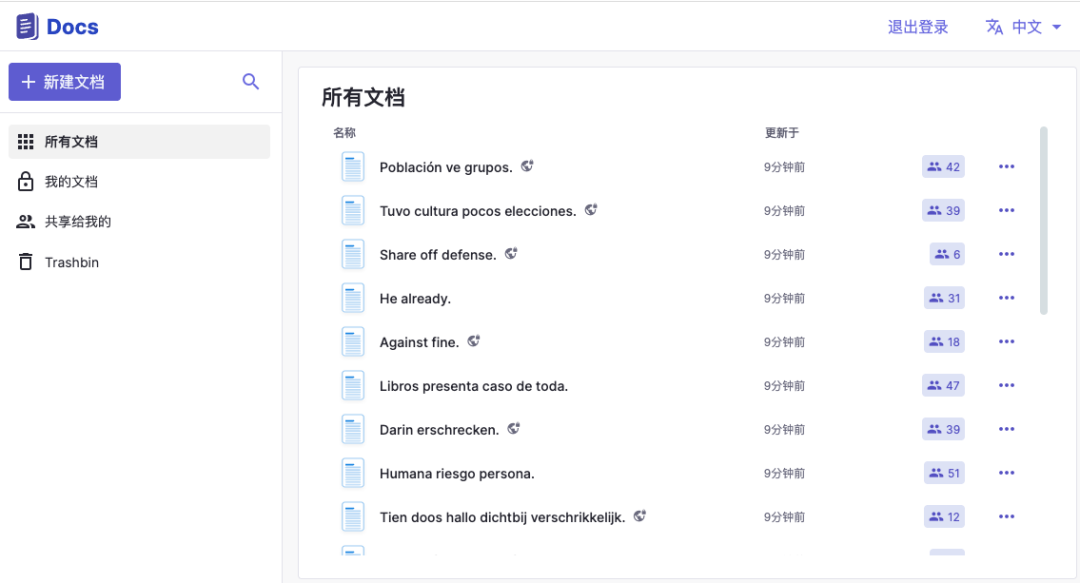The height and width of the screenshot is (583, 1080).
Task: Click the file icon next to Darin erschrecken.
Action: [x=353, y=430]
